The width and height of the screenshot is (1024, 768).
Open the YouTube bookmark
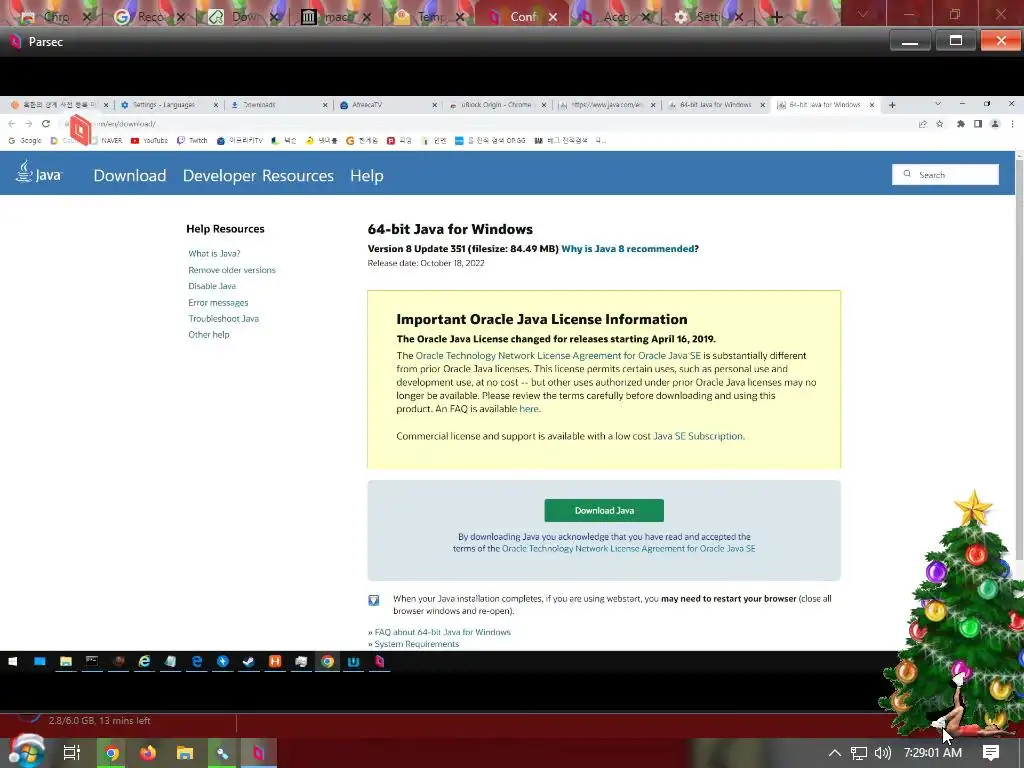150,140
